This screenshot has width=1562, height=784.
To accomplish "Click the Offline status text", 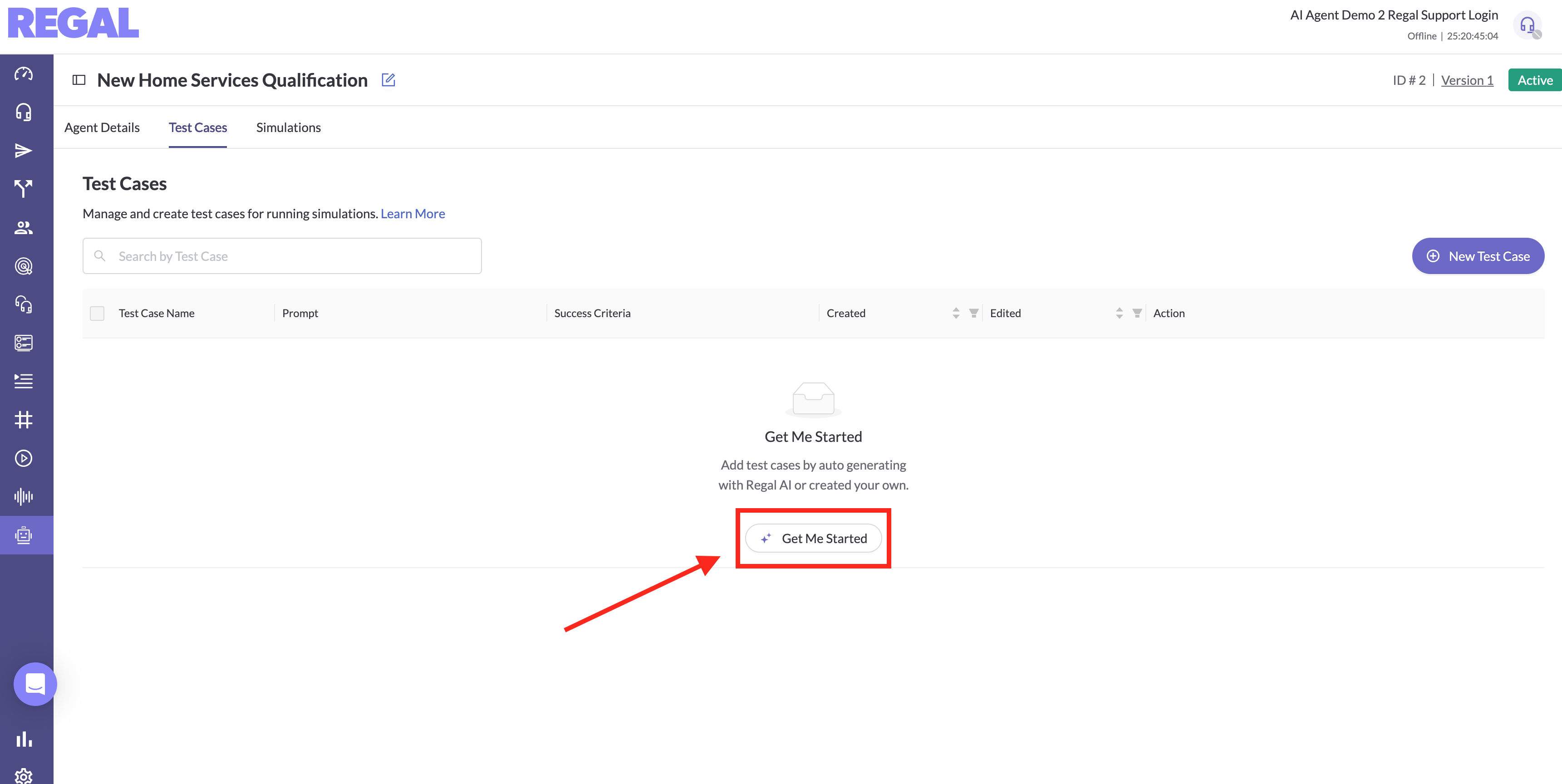I will [x=1422, y=36].
